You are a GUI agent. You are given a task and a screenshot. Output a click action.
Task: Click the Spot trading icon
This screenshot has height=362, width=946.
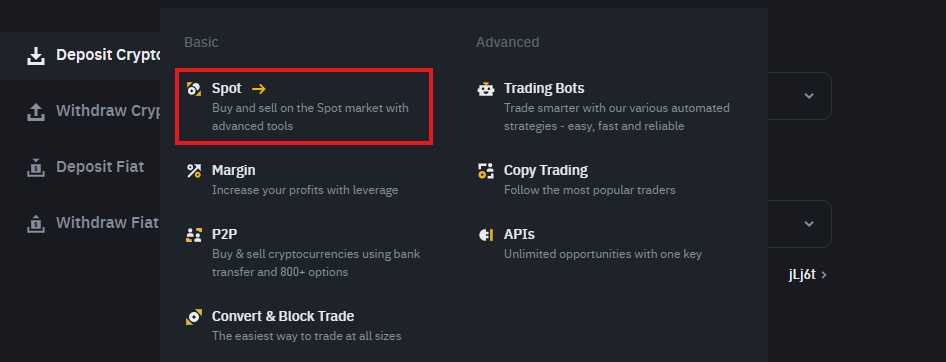point(194,89)
